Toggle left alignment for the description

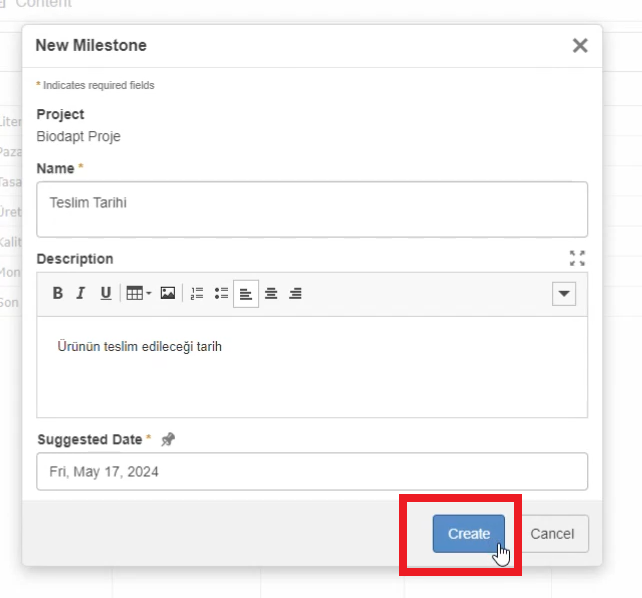click(246, 293)
